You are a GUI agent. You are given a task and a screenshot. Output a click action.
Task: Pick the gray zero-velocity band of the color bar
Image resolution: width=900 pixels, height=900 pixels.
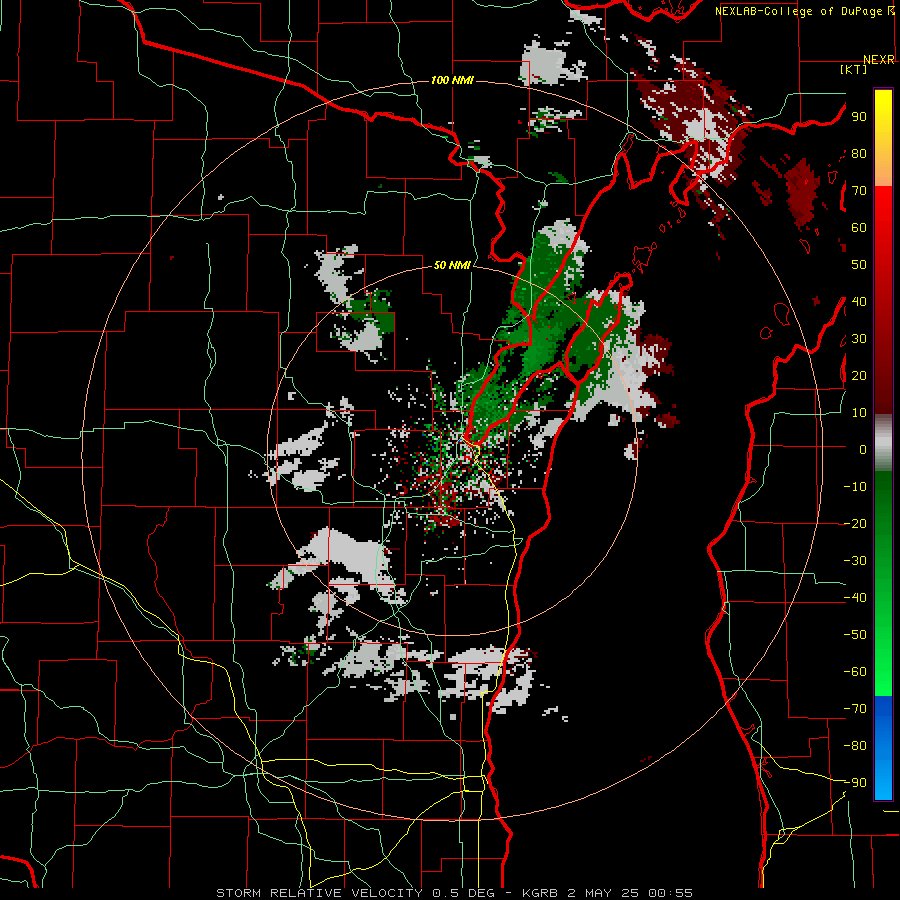click(883, 443)
